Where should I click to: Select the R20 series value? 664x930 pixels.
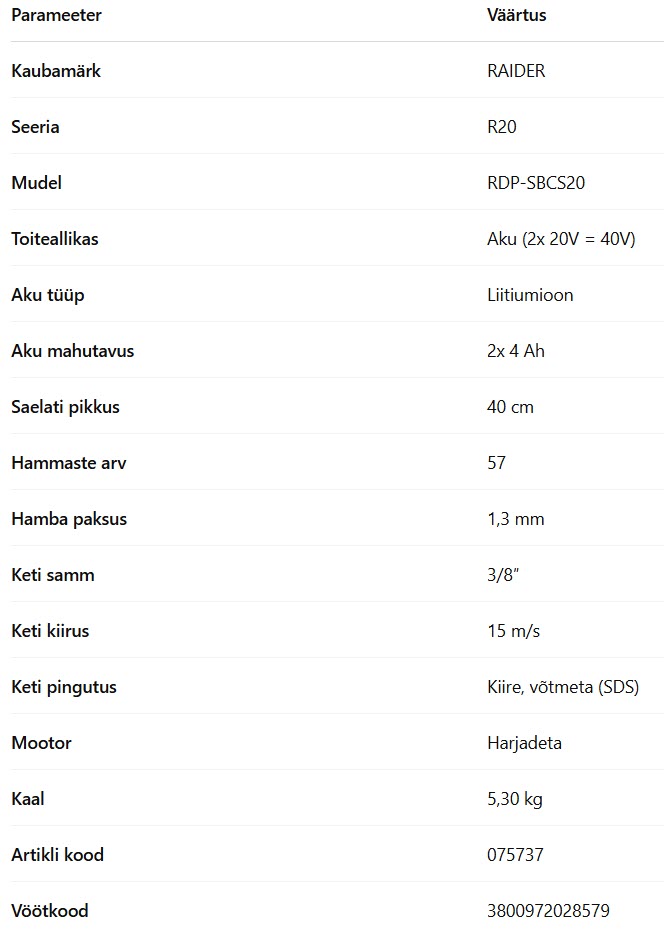502,126
